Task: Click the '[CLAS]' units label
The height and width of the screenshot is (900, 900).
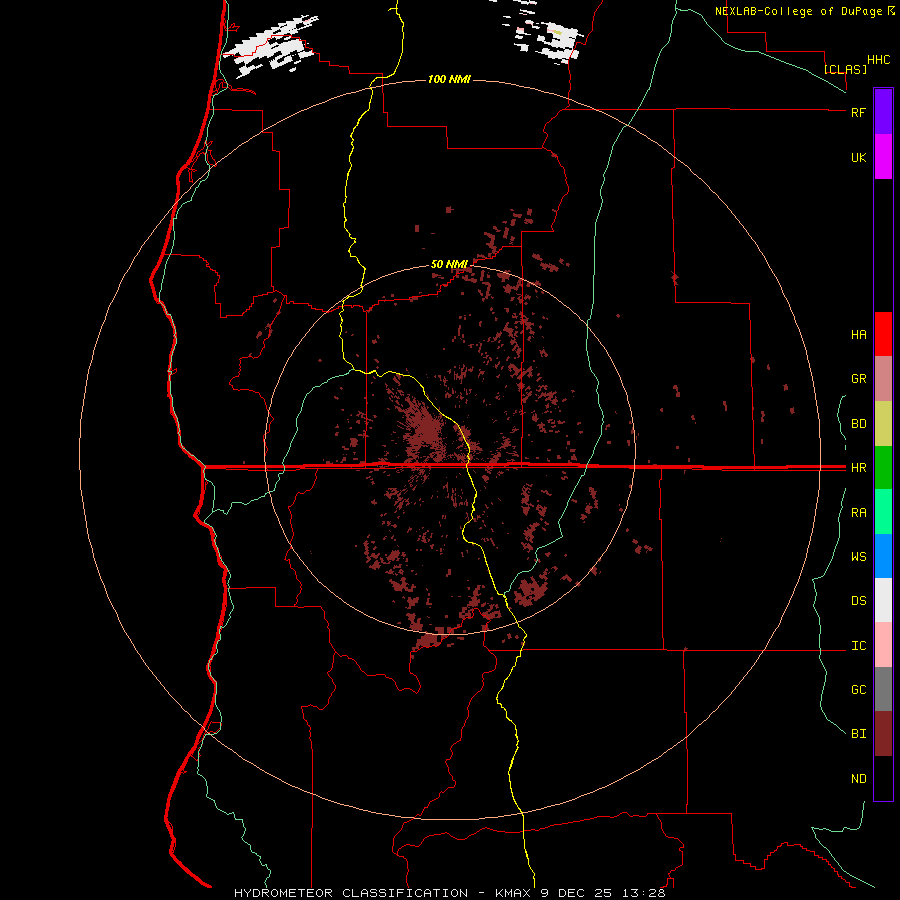Action: (x=845, y=69)
